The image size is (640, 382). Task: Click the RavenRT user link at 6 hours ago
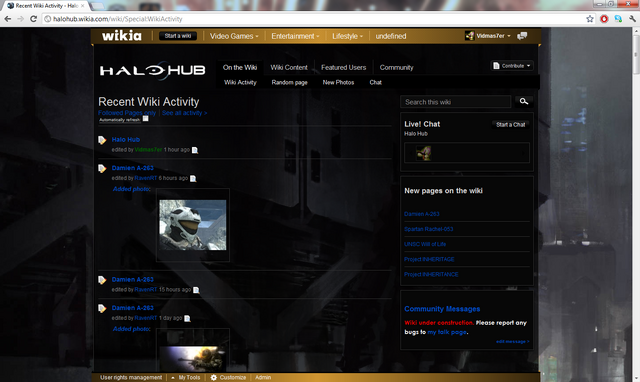pos(146,178)
